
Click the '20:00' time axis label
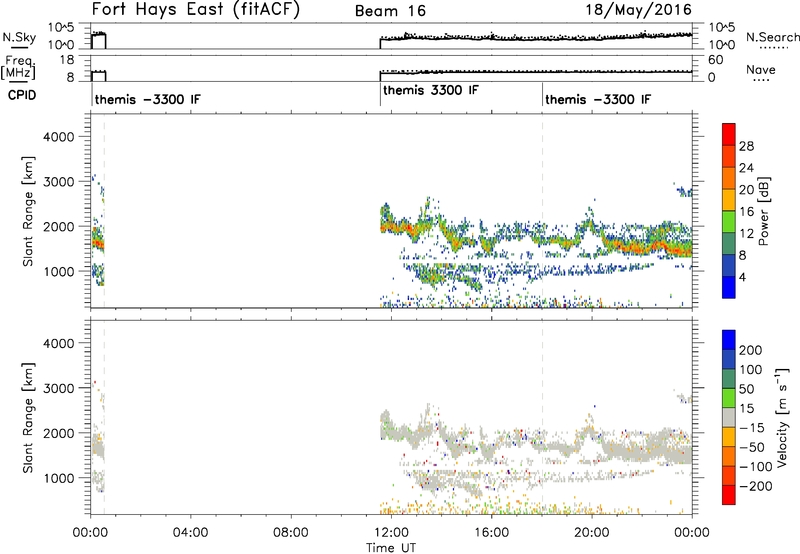tap(591, 533)
